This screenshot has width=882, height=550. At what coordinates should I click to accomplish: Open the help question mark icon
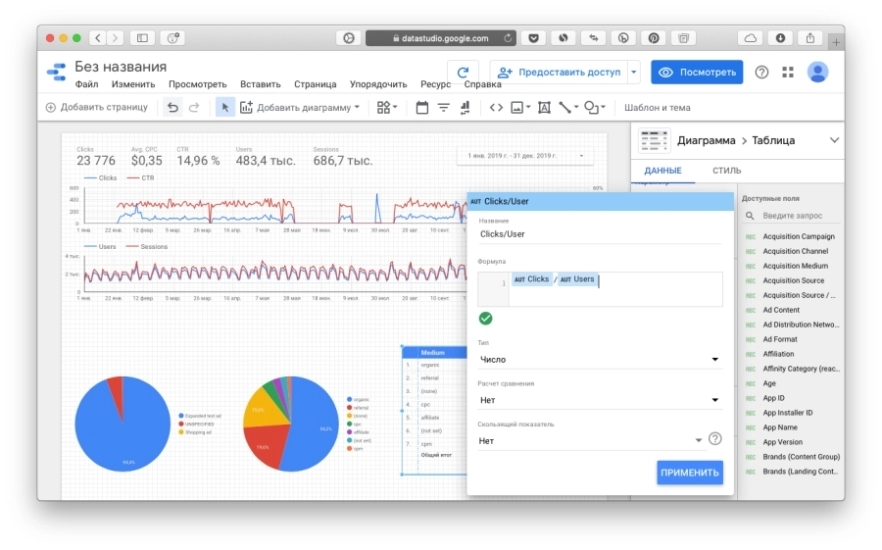pos(761,73)
